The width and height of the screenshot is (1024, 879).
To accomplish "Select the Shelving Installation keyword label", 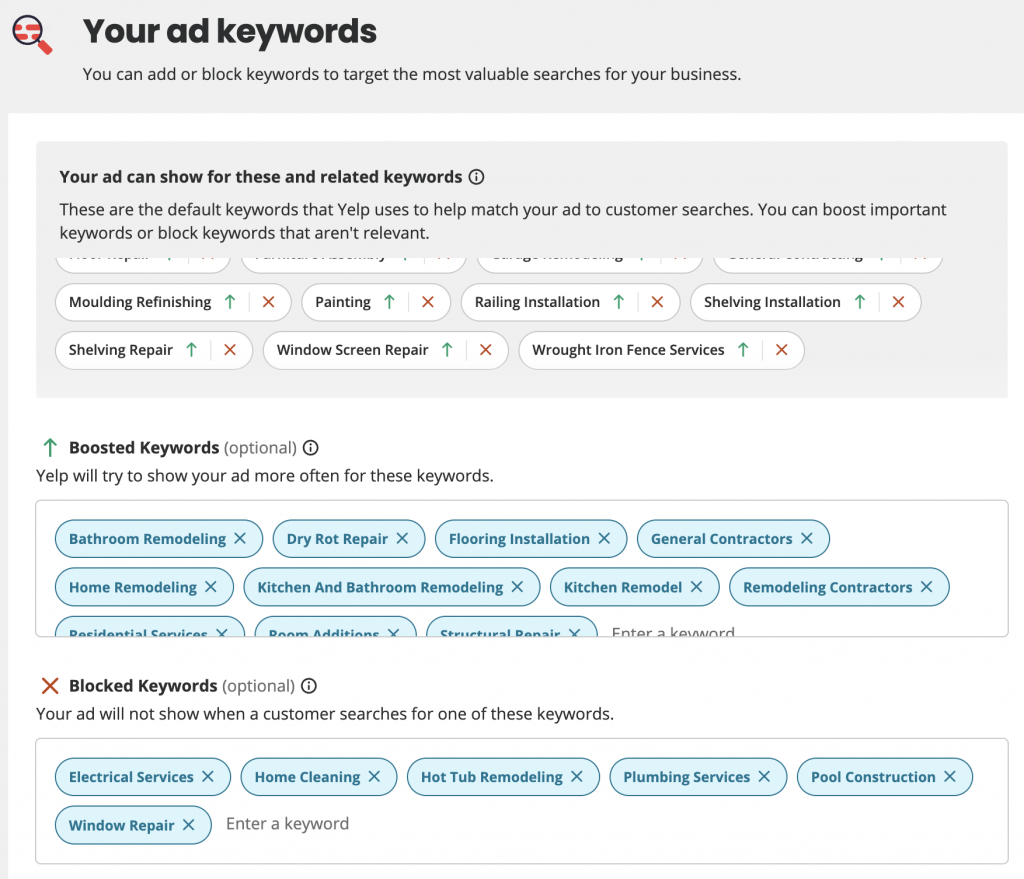I will coord(772,302).
